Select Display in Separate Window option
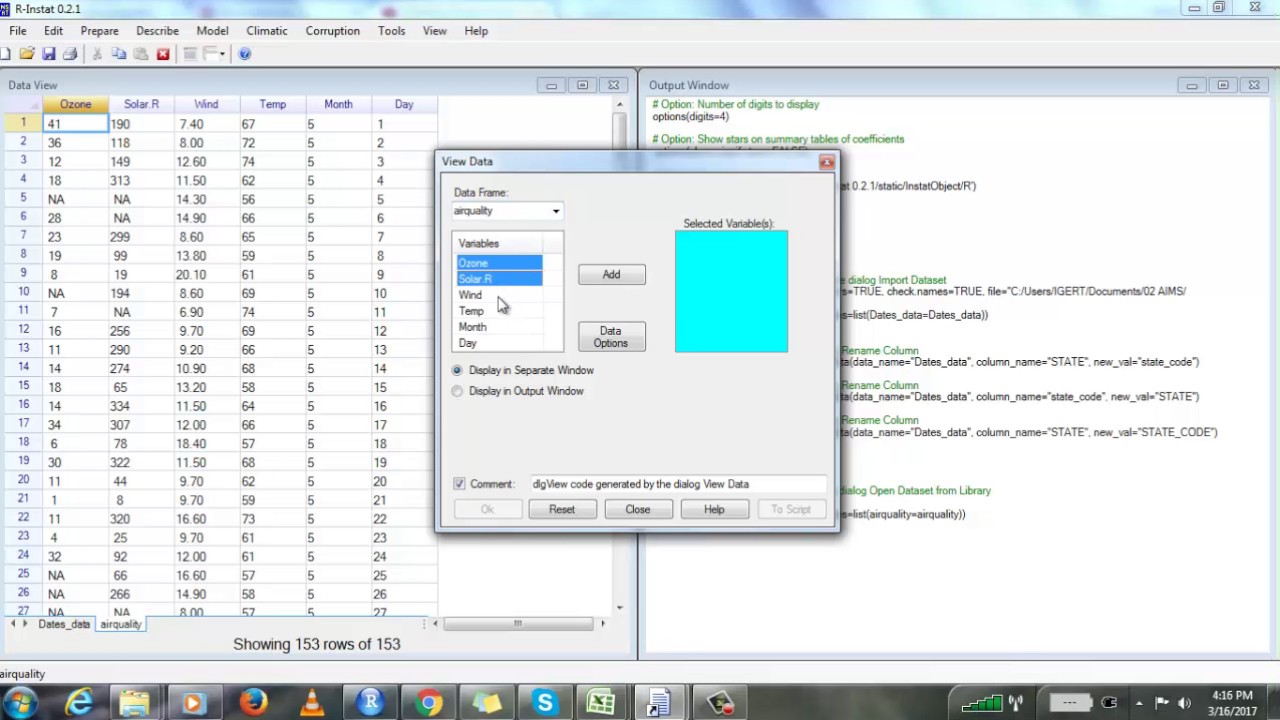 (458, 370)
